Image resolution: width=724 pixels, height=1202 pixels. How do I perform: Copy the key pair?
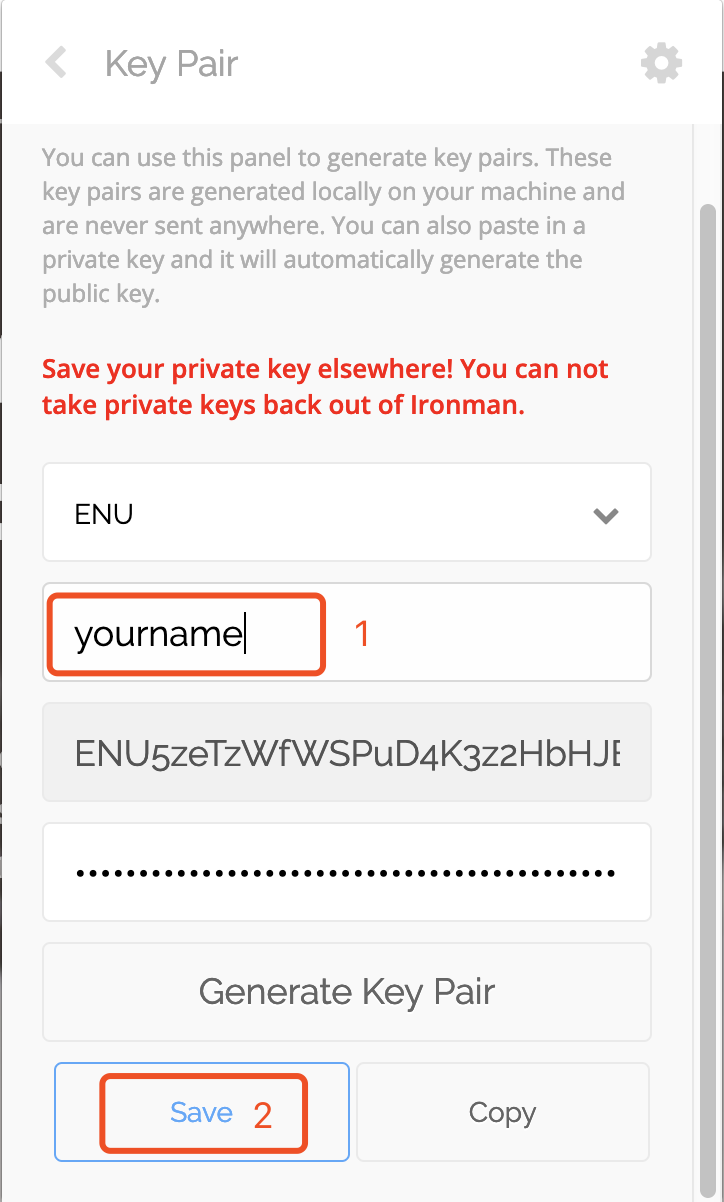(x=503, y=1112)
